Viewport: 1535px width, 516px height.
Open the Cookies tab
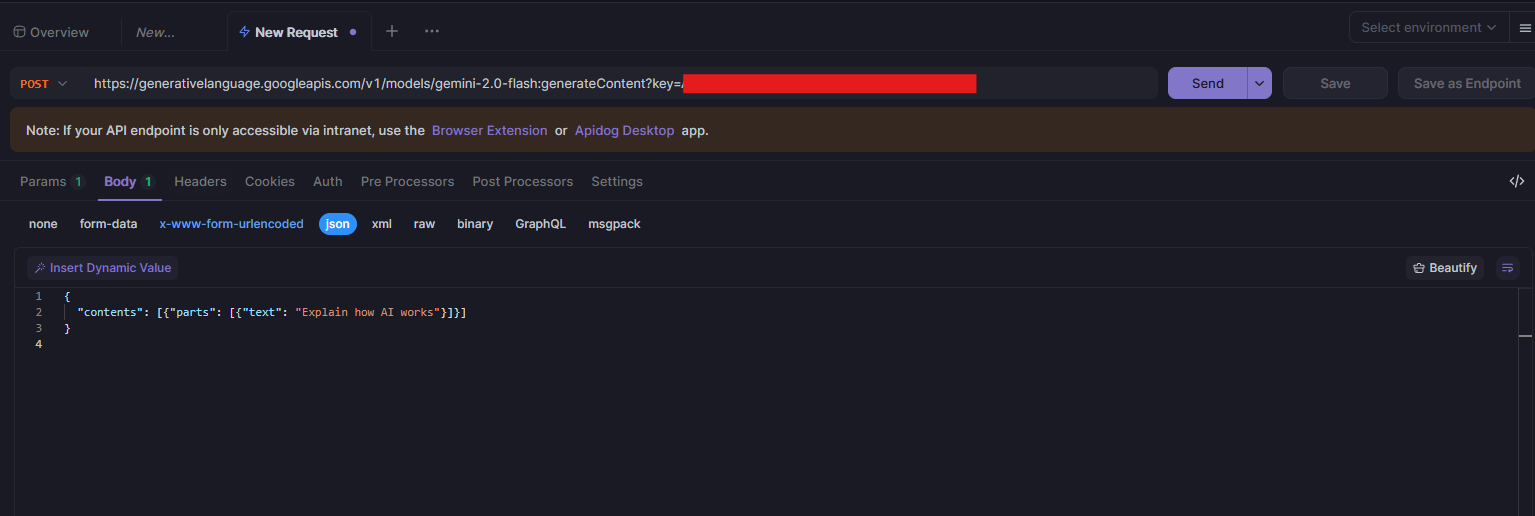point(270,182)
